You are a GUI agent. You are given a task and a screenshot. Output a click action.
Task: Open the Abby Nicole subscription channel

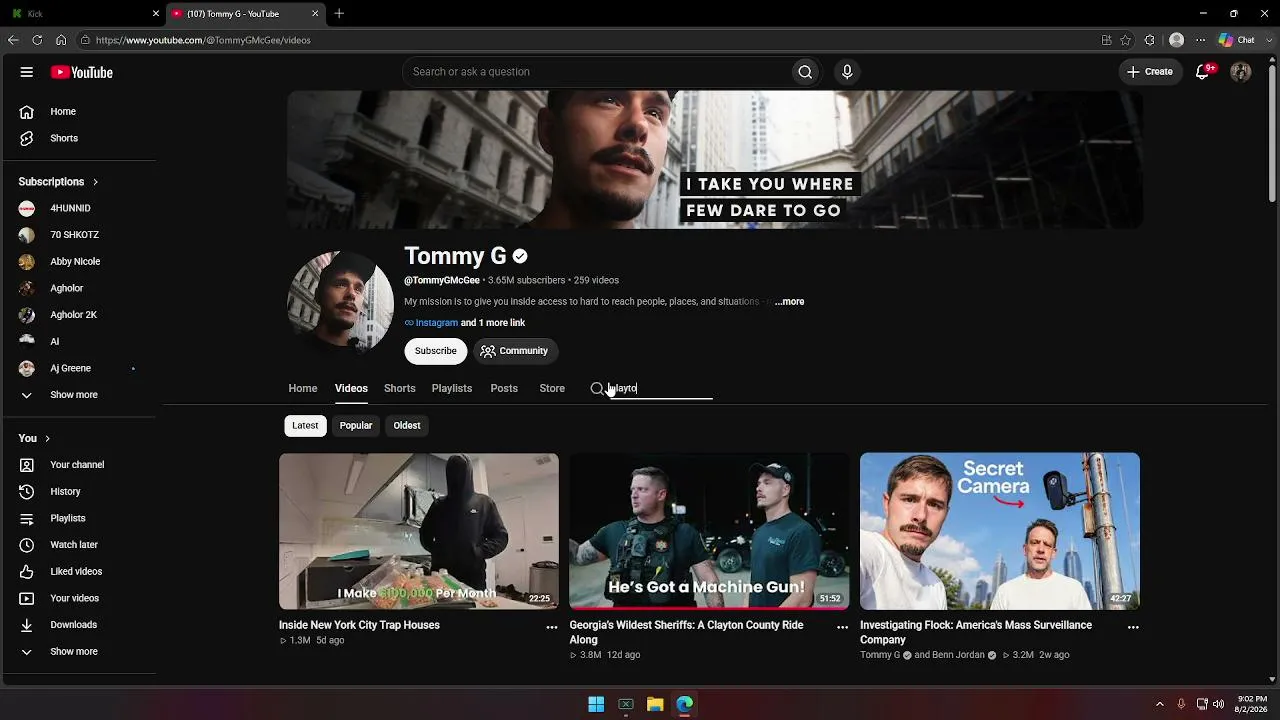coord(75,262)
